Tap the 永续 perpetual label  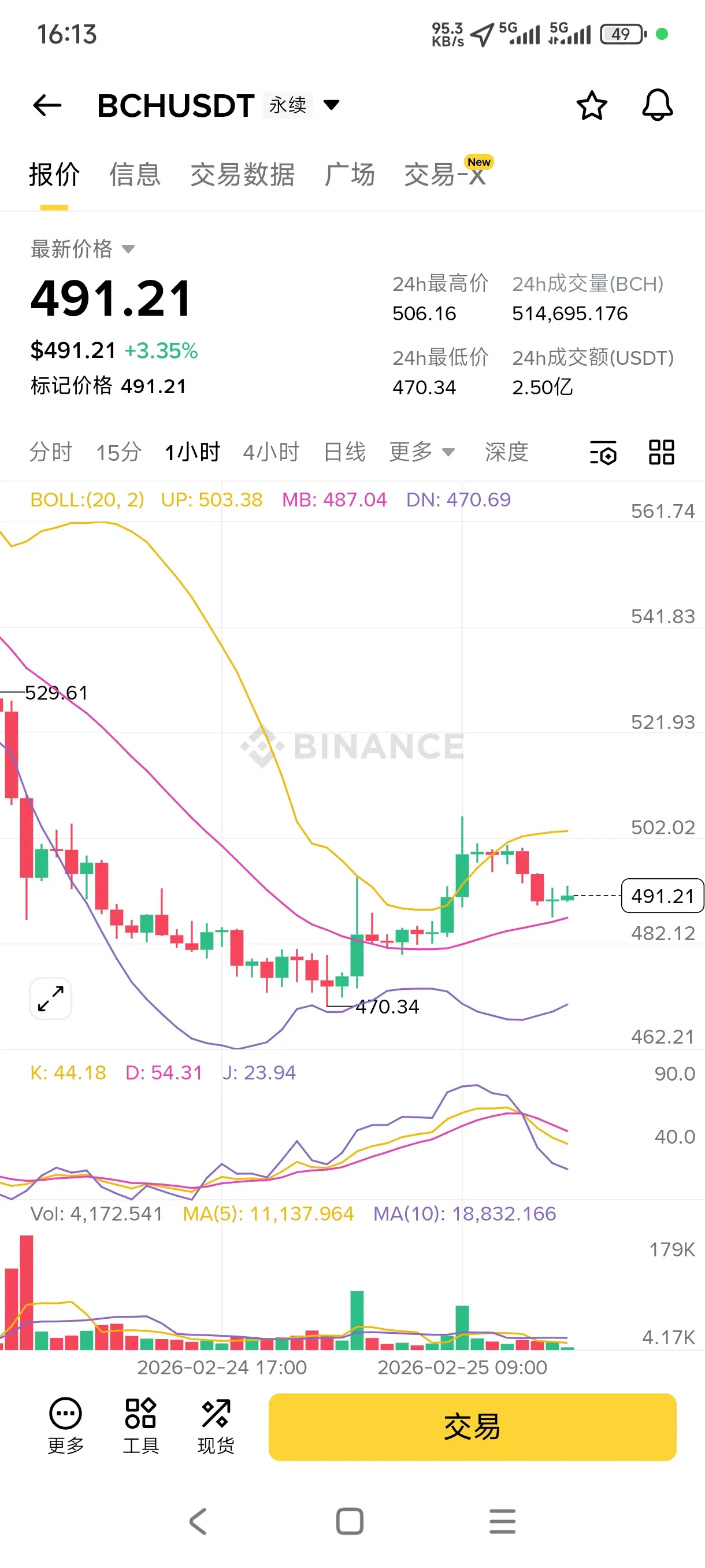pos(288,105)
